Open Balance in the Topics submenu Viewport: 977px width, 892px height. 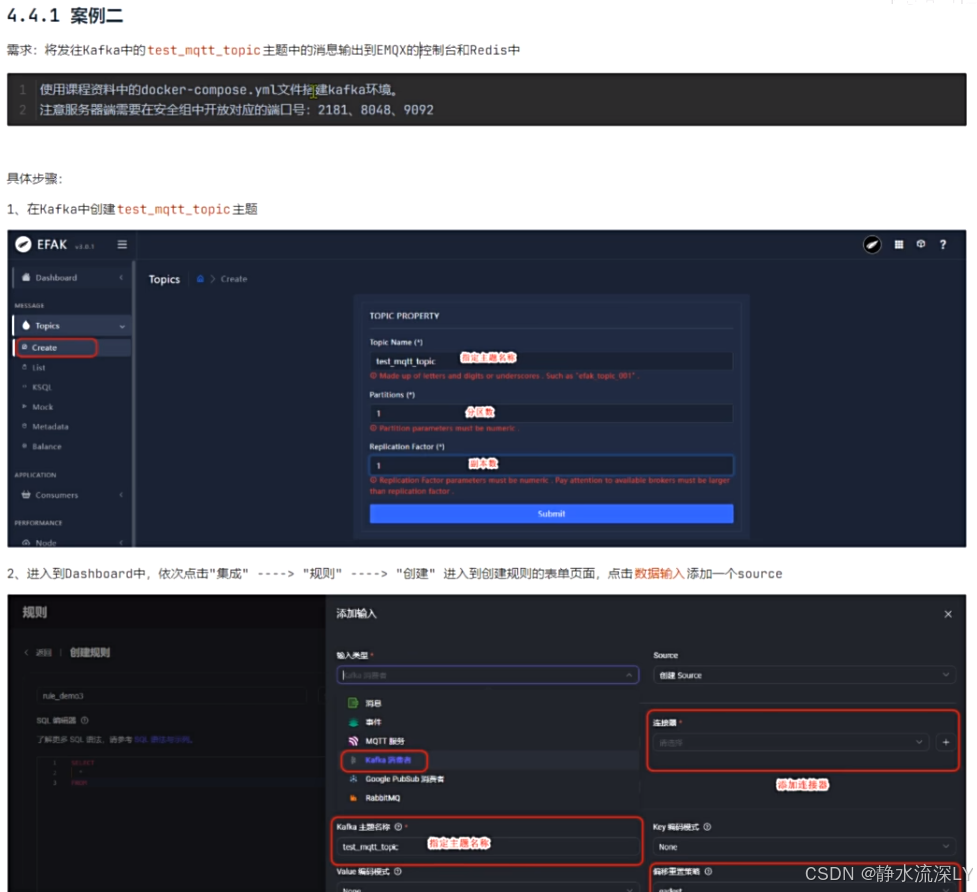tap(47, 447)
